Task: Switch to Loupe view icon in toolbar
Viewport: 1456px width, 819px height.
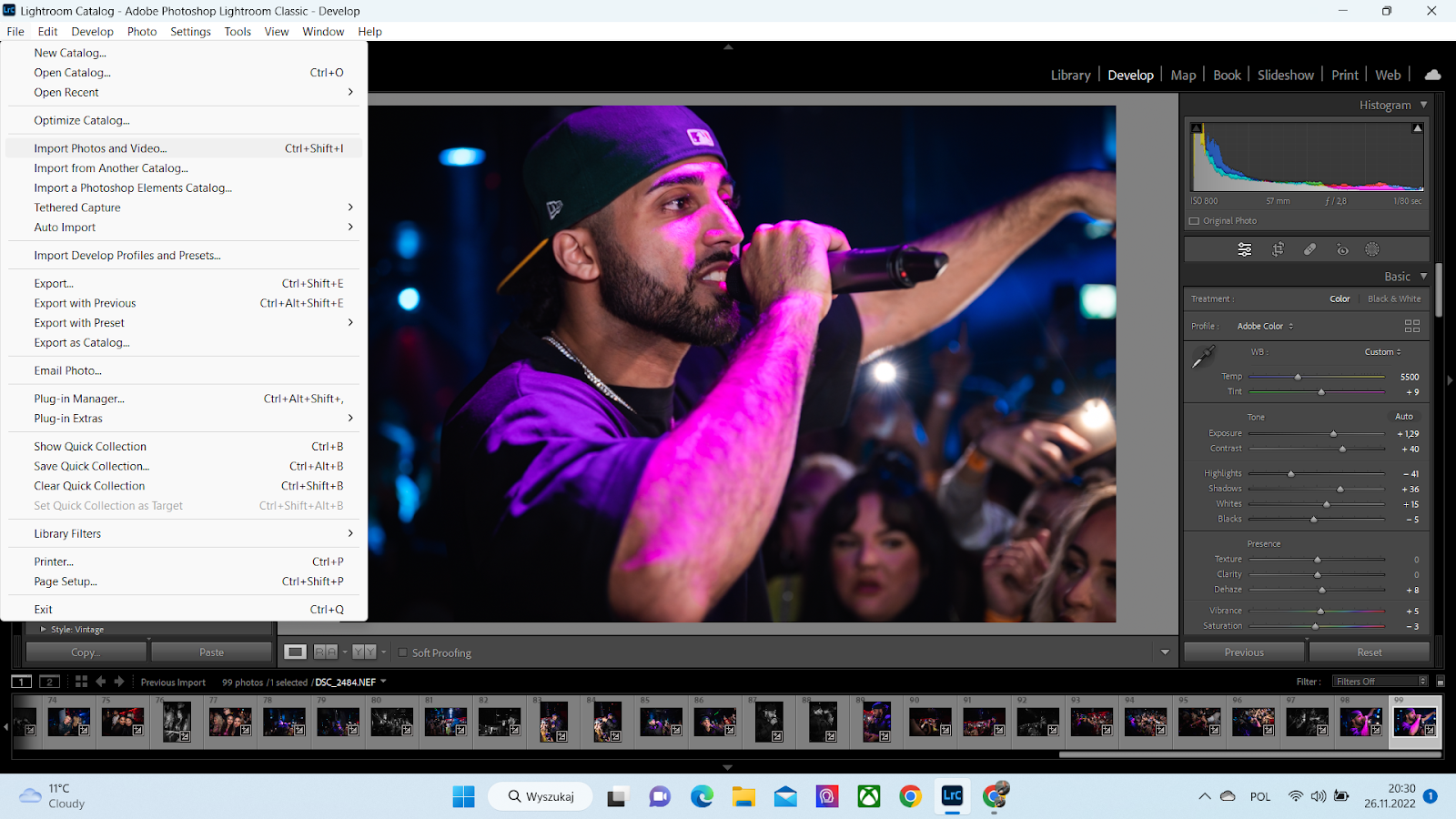Action: [x=295, y=652]
